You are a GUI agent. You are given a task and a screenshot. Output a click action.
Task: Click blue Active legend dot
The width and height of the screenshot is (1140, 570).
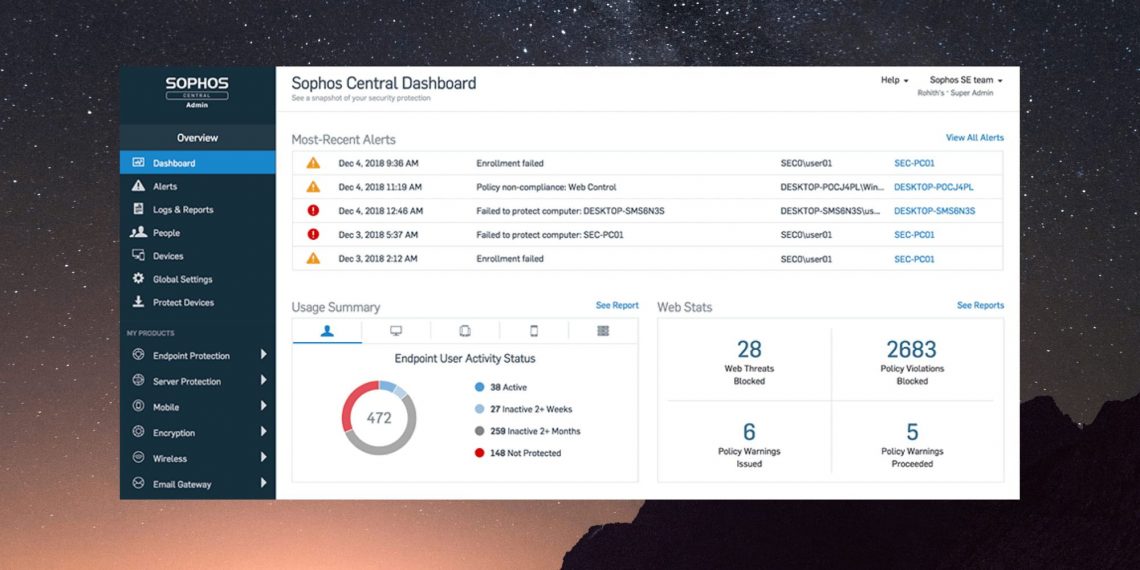point(479,387)
